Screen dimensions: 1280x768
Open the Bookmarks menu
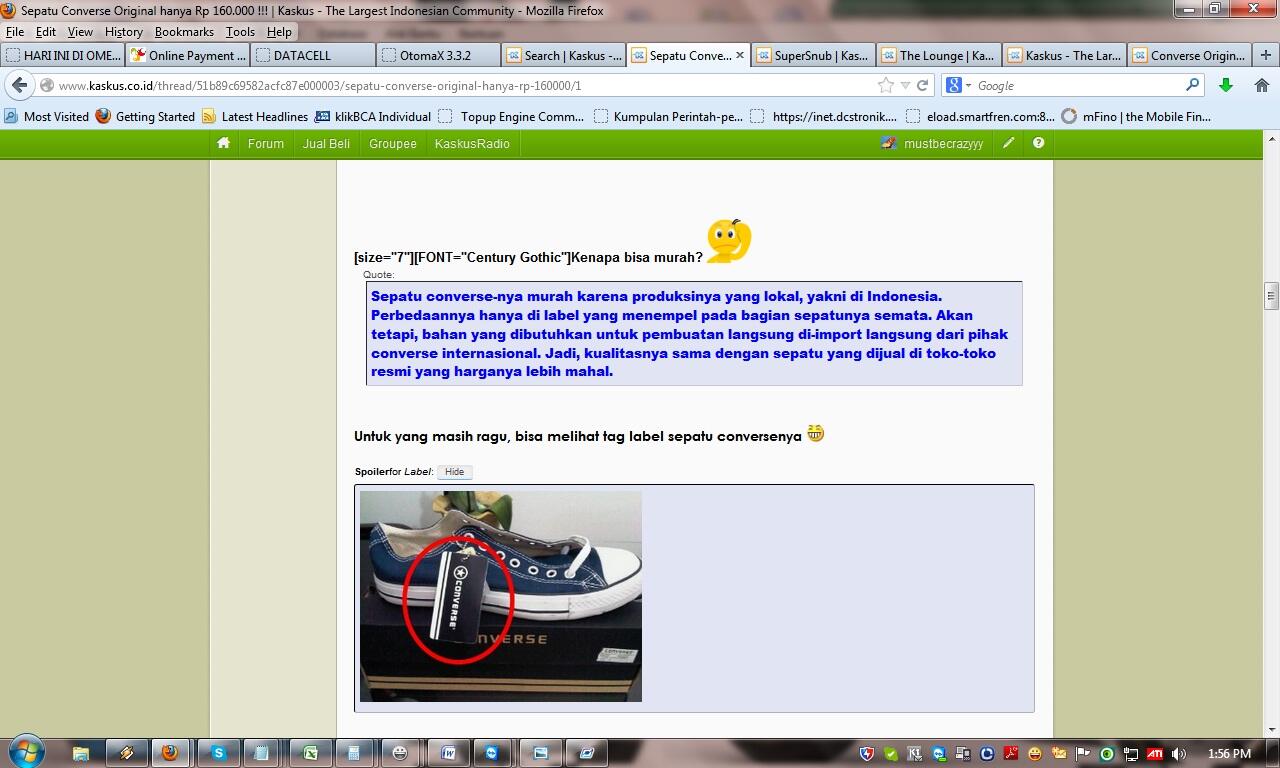pyautogui.click(x=184, y=32)
